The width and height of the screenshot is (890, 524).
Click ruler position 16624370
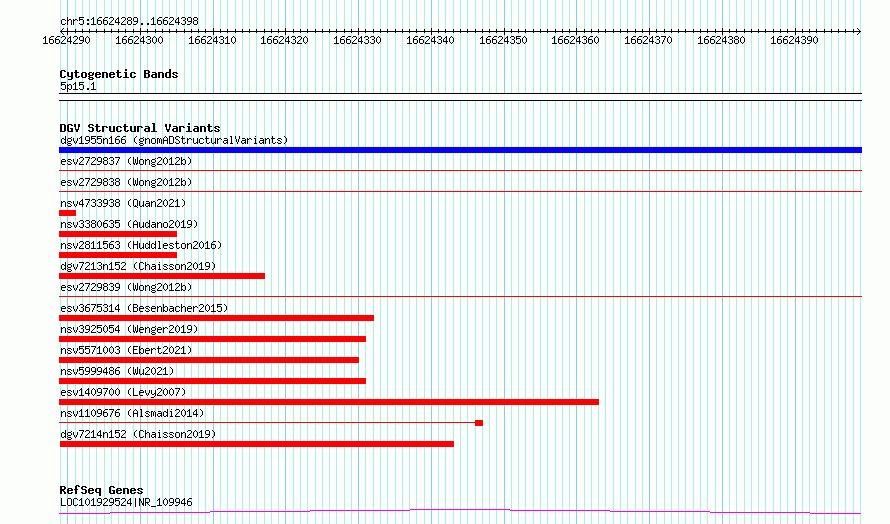coord(648,40)
